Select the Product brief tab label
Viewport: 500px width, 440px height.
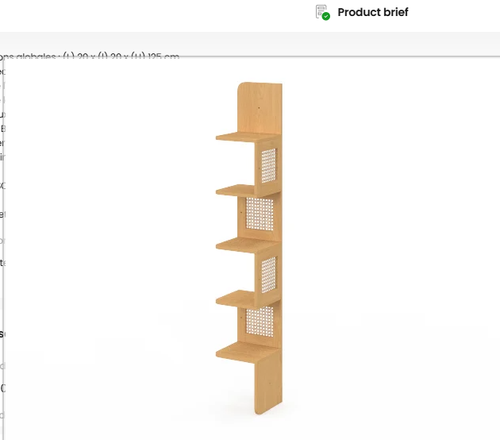[373, 12]
